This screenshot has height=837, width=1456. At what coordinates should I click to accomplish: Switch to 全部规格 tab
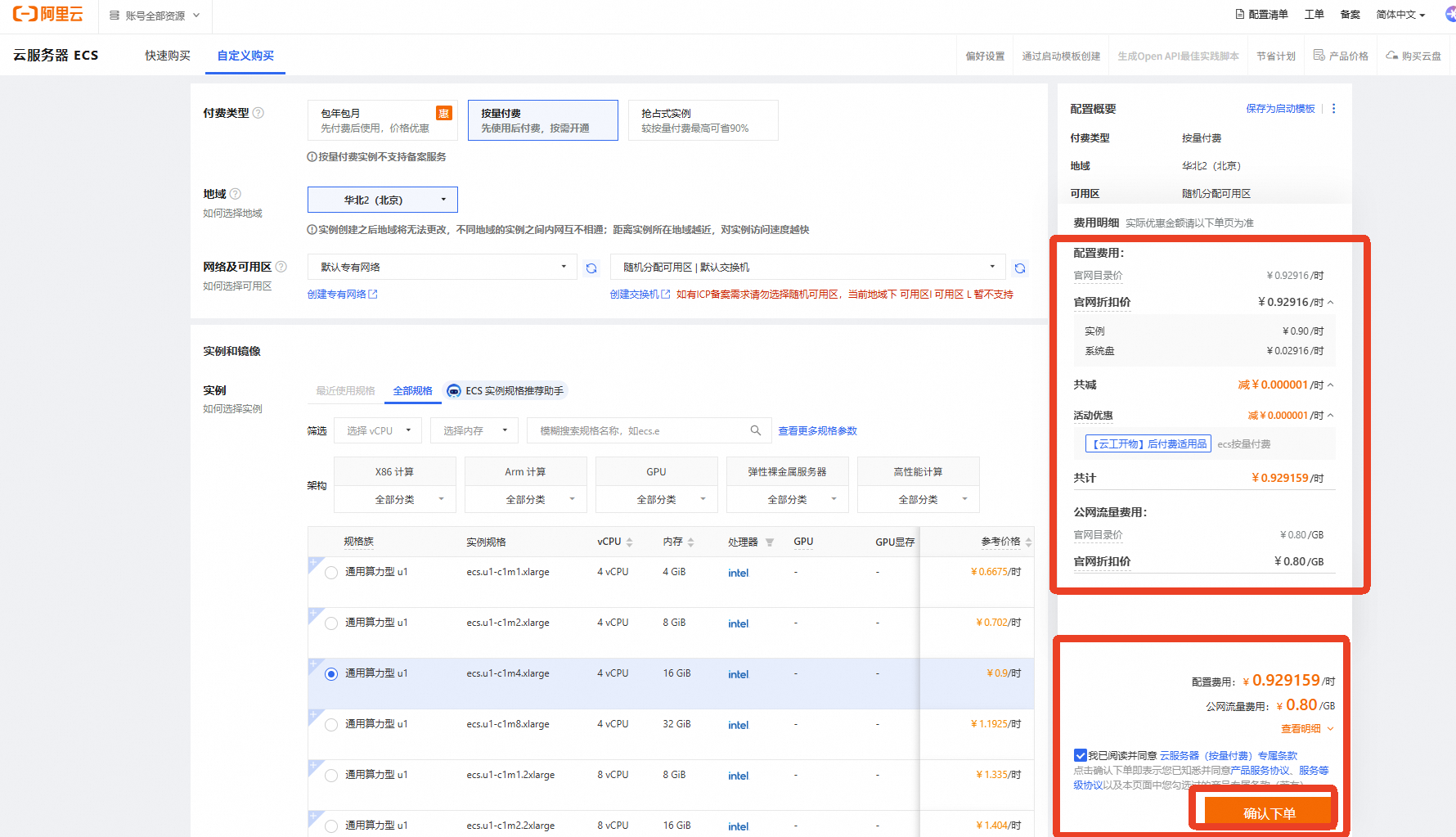412,391
